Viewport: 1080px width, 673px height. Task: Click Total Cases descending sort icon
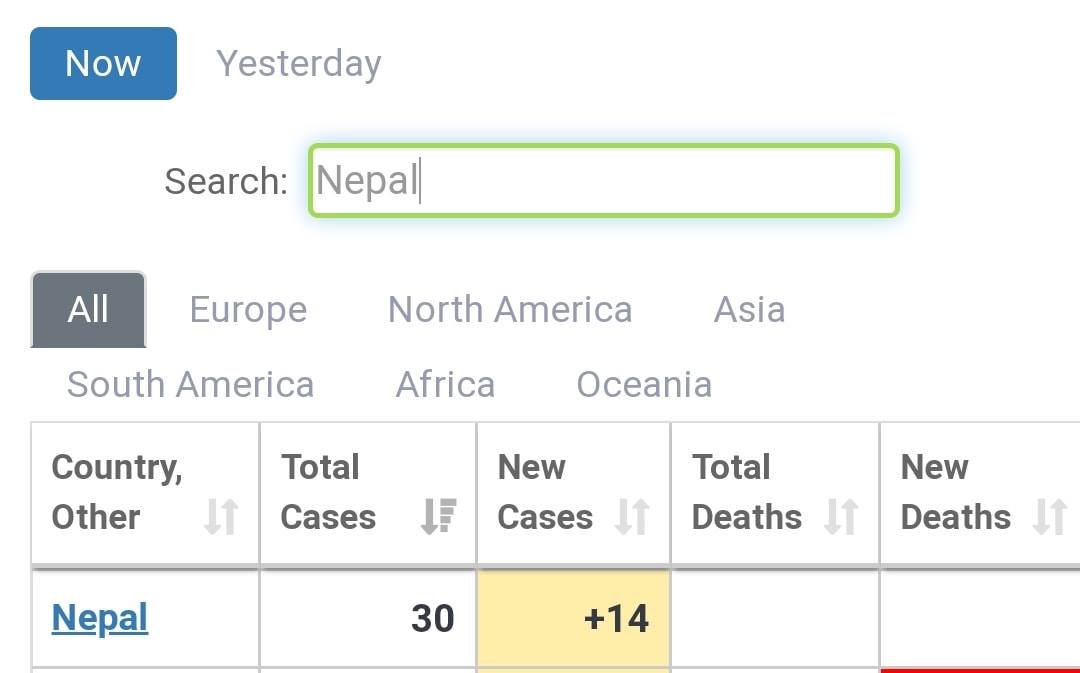click(439, 516)
